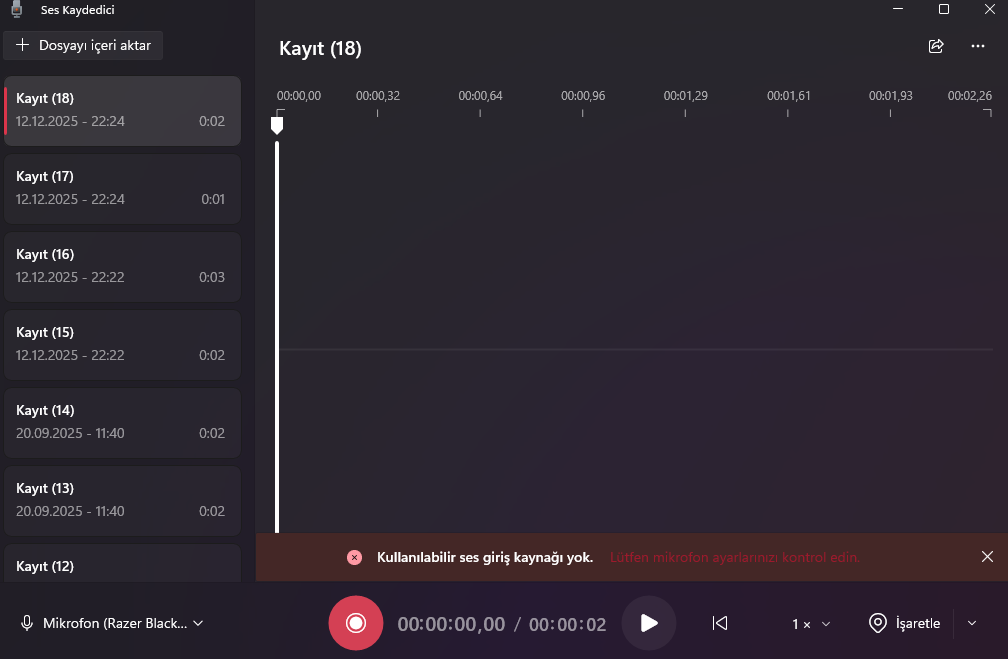Select the Kayıt (13) recording in the list
This screenshot has height=659, width=1008.
[122, 501]
